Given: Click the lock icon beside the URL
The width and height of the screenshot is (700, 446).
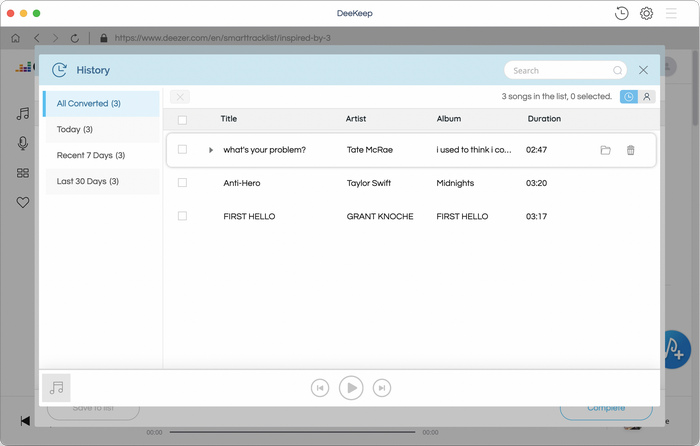Looking at the screenshot, I should pyautogui.click(x=104, y=38).
